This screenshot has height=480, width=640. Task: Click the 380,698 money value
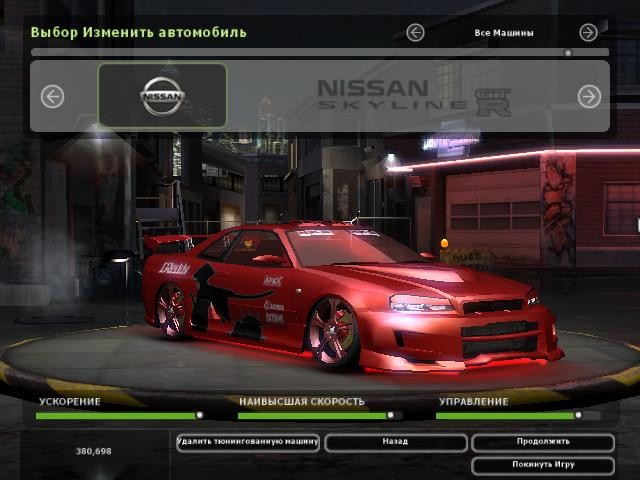[93, 451]
